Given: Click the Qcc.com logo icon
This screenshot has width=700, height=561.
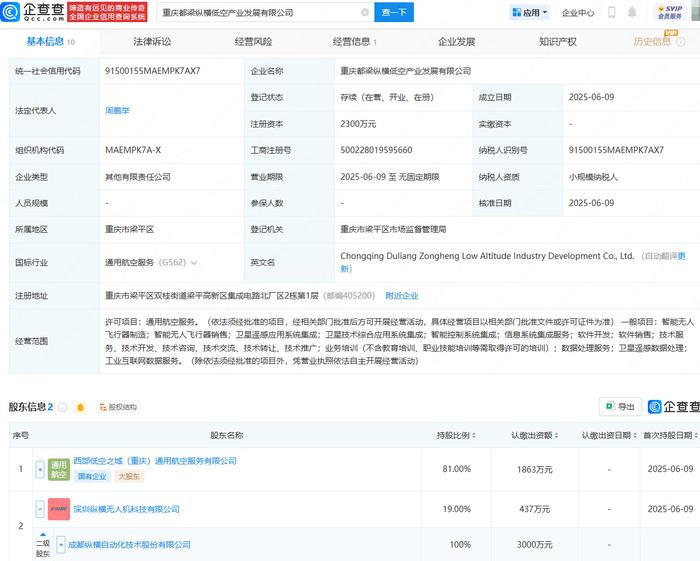Looking at the screenshot, I should click(10, 12).
